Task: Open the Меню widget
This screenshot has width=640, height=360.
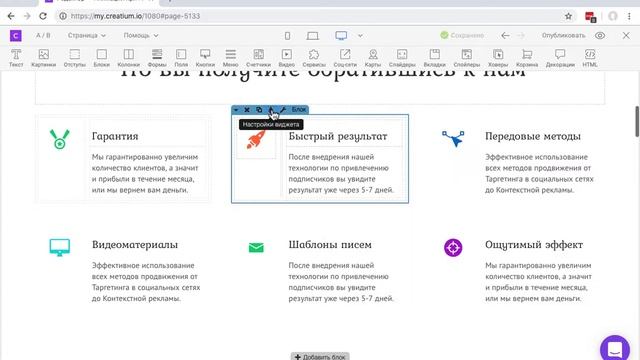Action: click(x=231, y=58)
